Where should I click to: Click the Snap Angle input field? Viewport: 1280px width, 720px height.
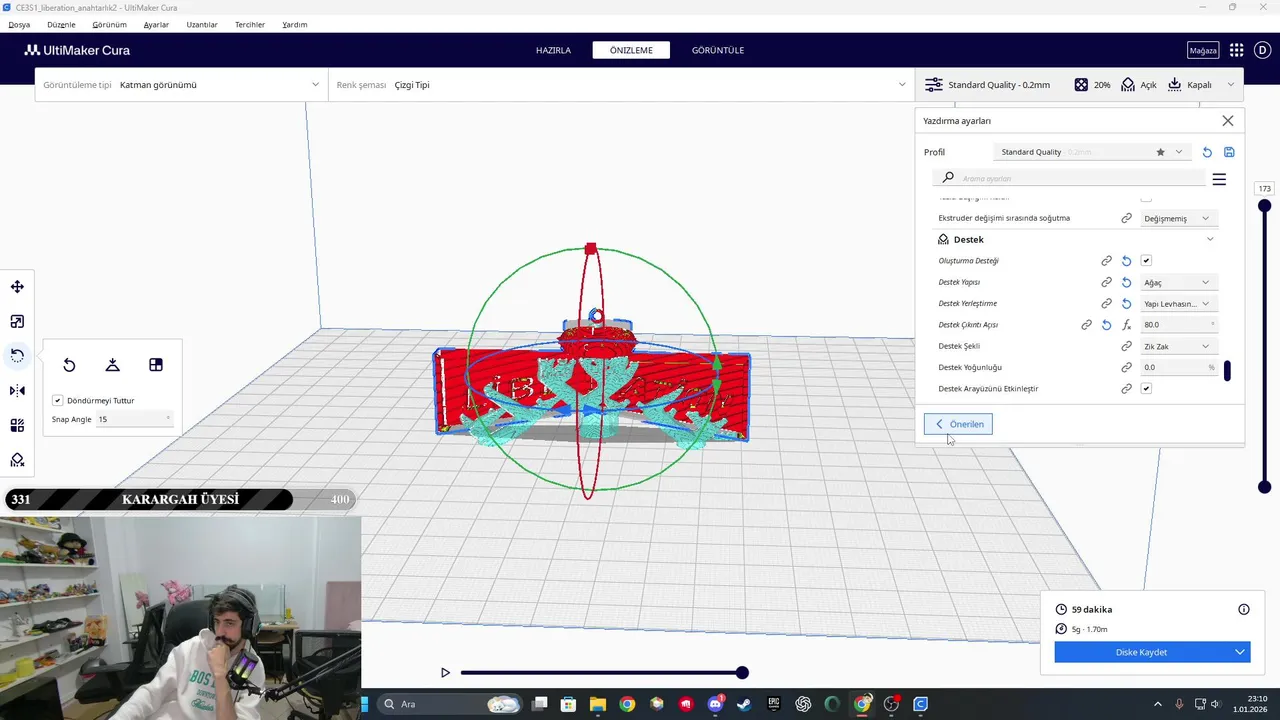(x=134, y=419)
